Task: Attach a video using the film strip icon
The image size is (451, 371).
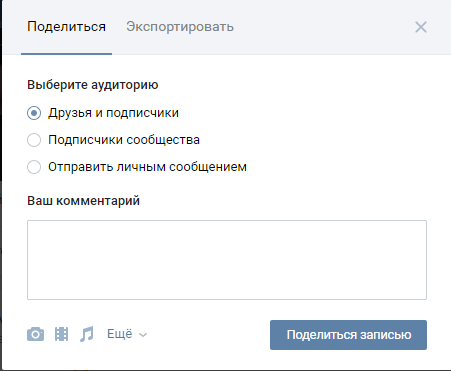Action: point(61,334)
